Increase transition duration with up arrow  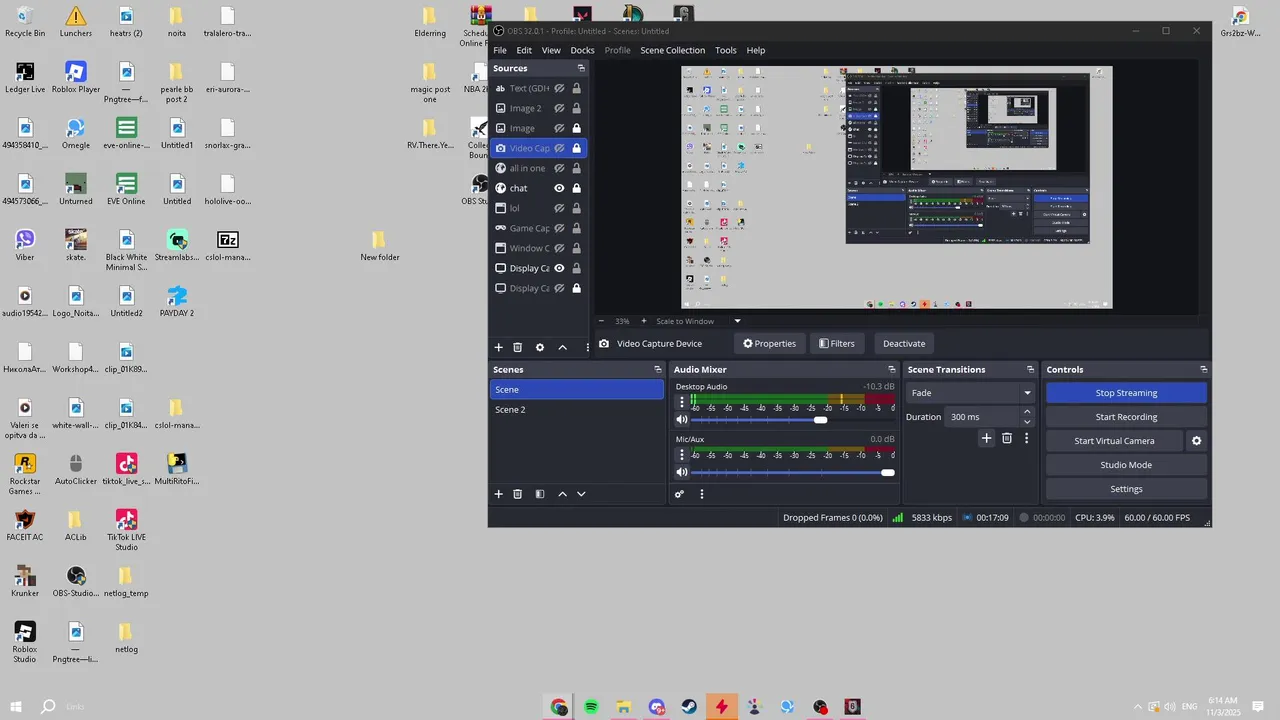point(1027,412)
